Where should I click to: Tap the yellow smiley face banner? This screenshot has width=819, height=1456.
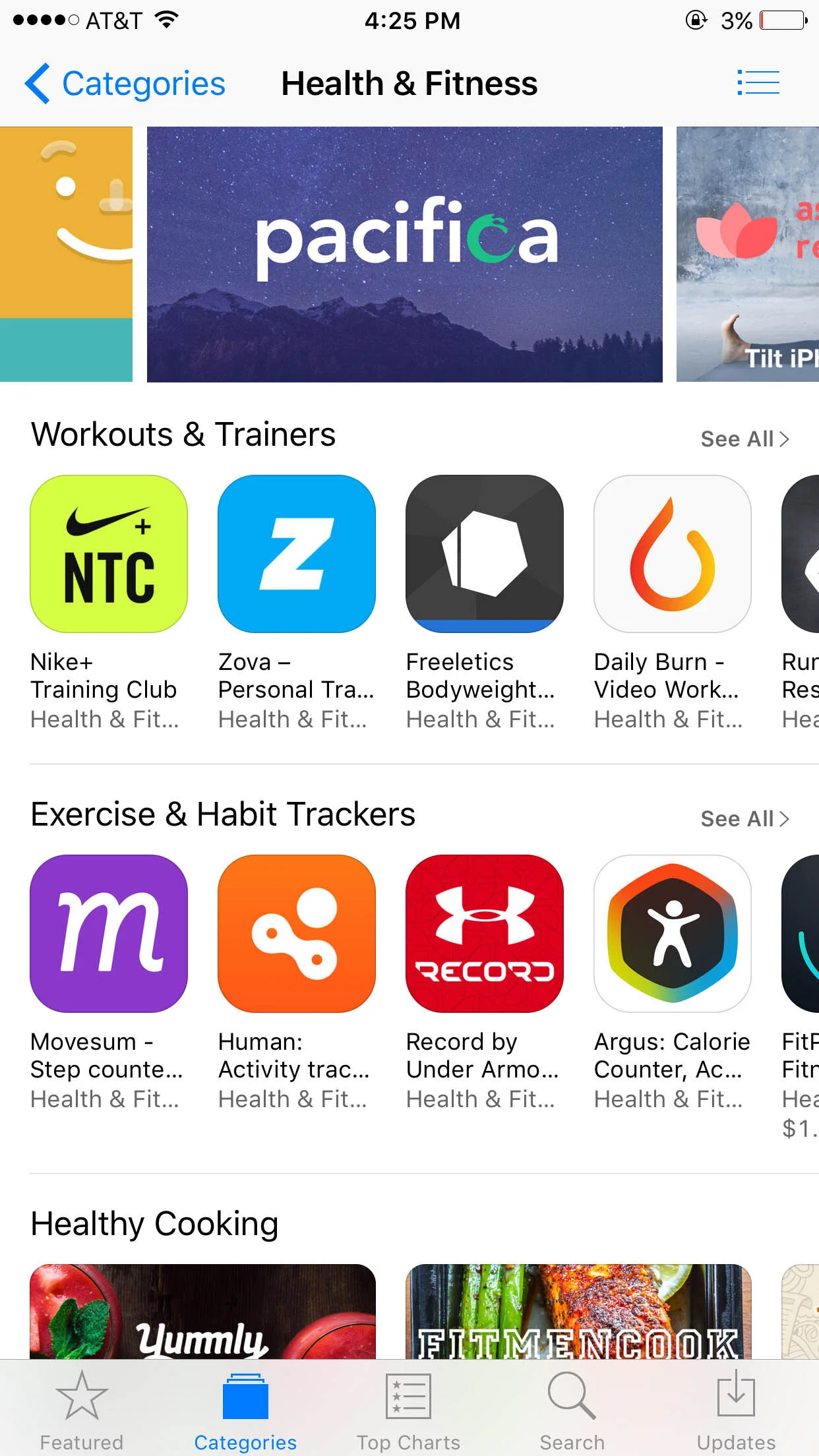click(x=66, y=255)
